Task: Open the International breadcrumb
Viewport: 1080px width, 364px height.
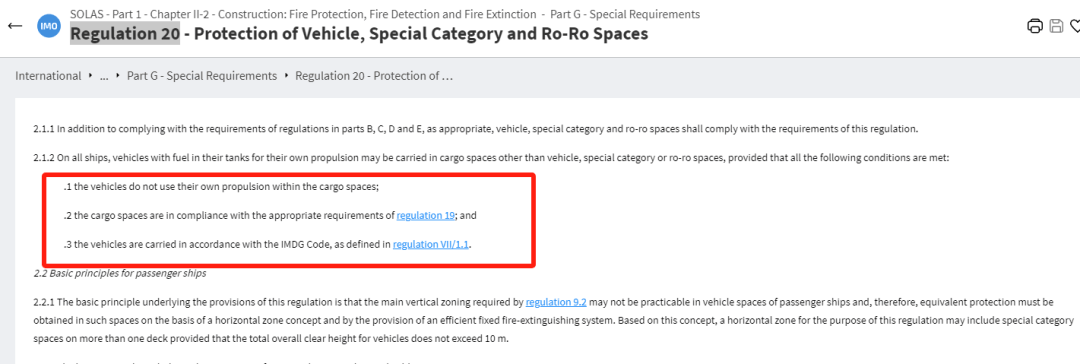Action: (48, 76)
